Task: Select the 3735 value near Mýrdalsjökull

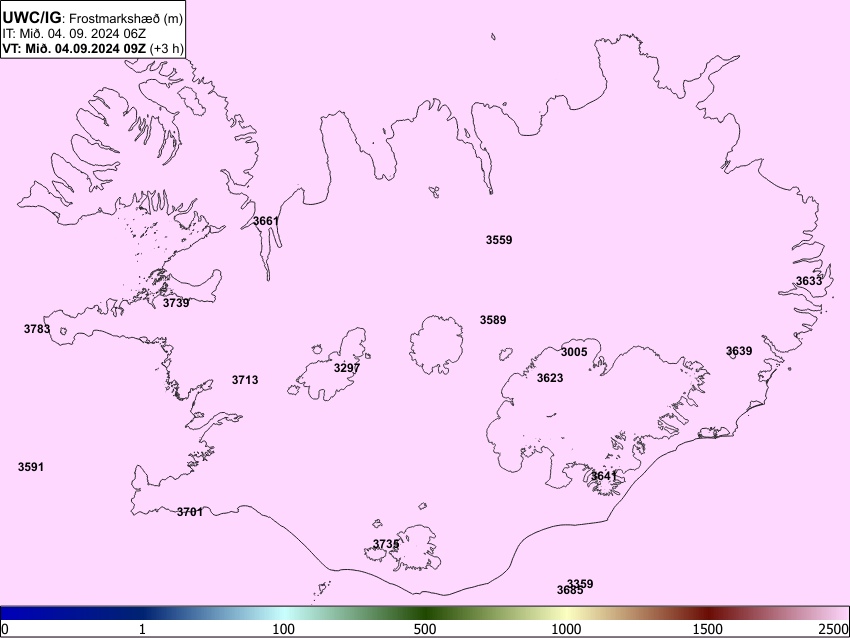Action: click(386, 544)
